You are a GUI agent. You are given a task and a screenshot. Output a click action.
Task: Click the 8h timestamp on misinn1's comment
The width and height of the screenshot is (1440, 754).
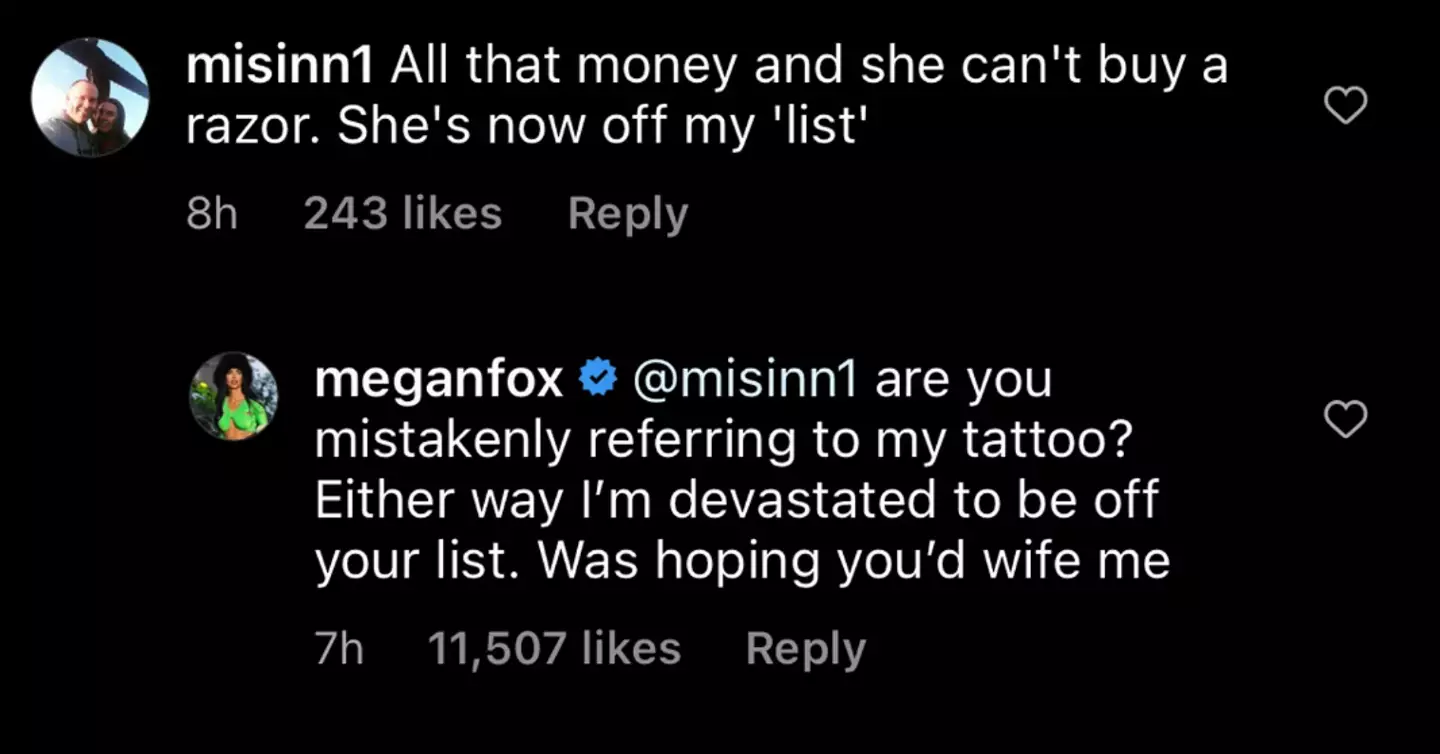pos(212,214)
